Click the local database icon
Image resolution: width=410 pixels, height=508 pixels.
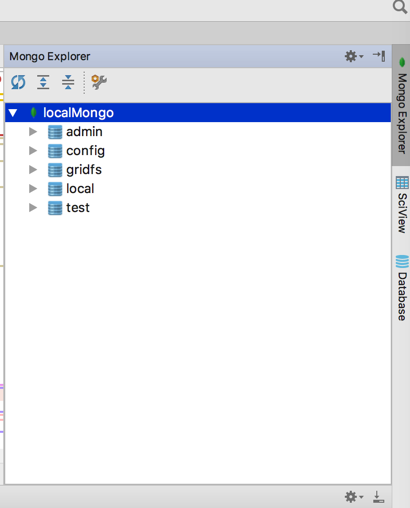pos(55,189)
